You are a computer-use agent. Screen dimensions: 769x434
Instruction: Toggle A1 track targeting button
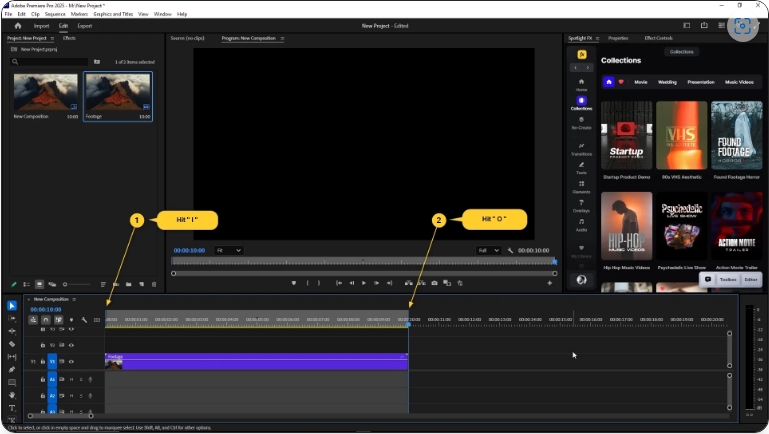click(x=52, y=379)
